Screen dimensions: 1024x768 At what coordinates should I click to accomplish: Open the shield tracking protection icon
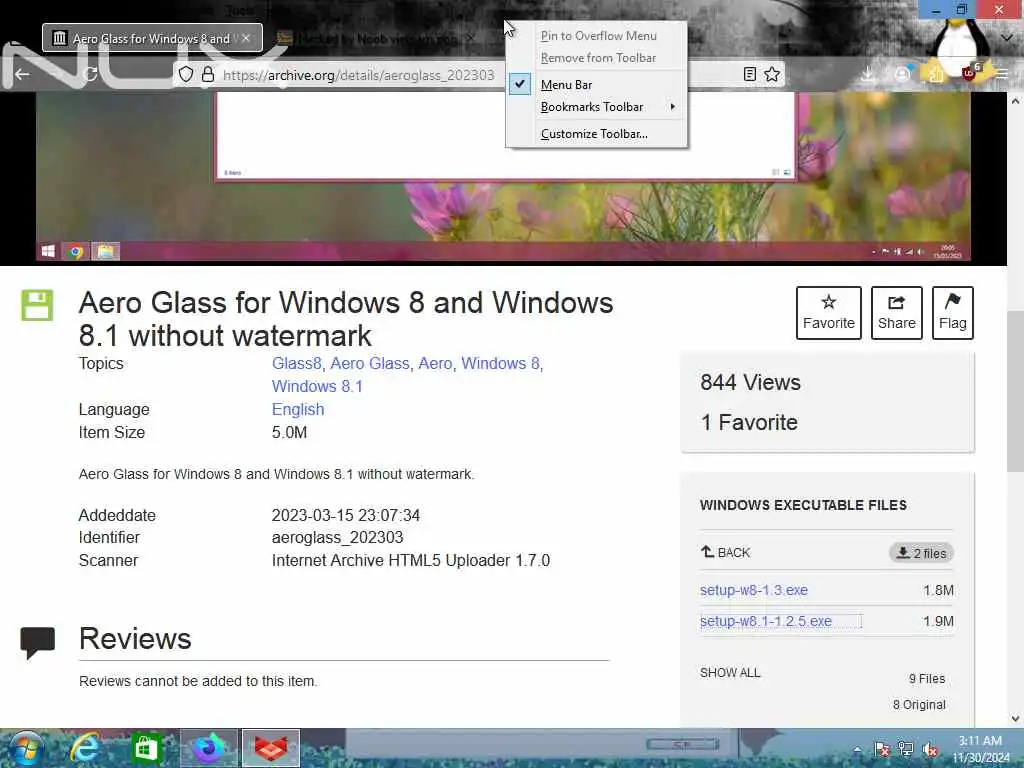(x=186, y=74)
